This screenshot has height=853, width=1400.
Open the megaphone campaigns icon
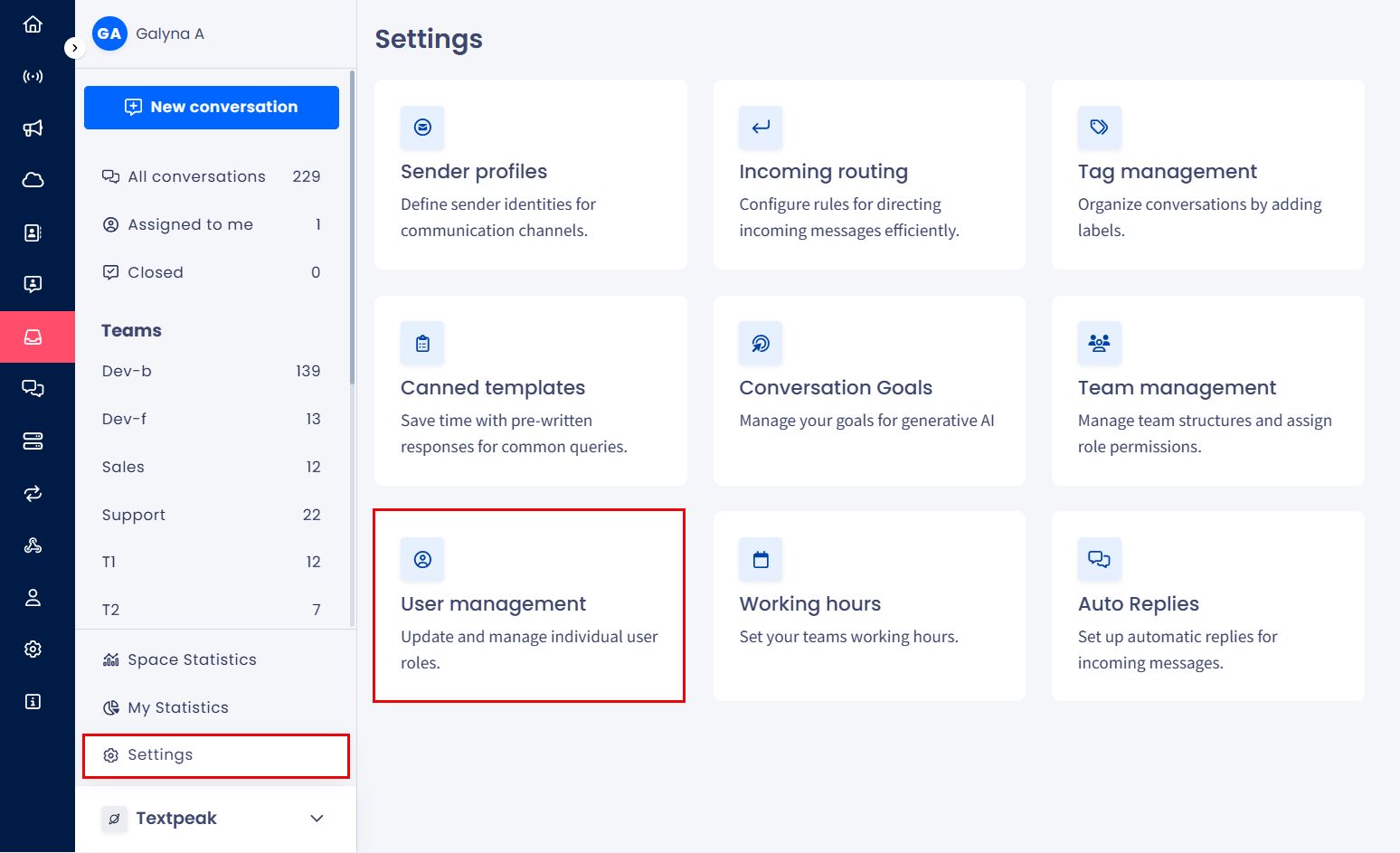coord(33,128)
